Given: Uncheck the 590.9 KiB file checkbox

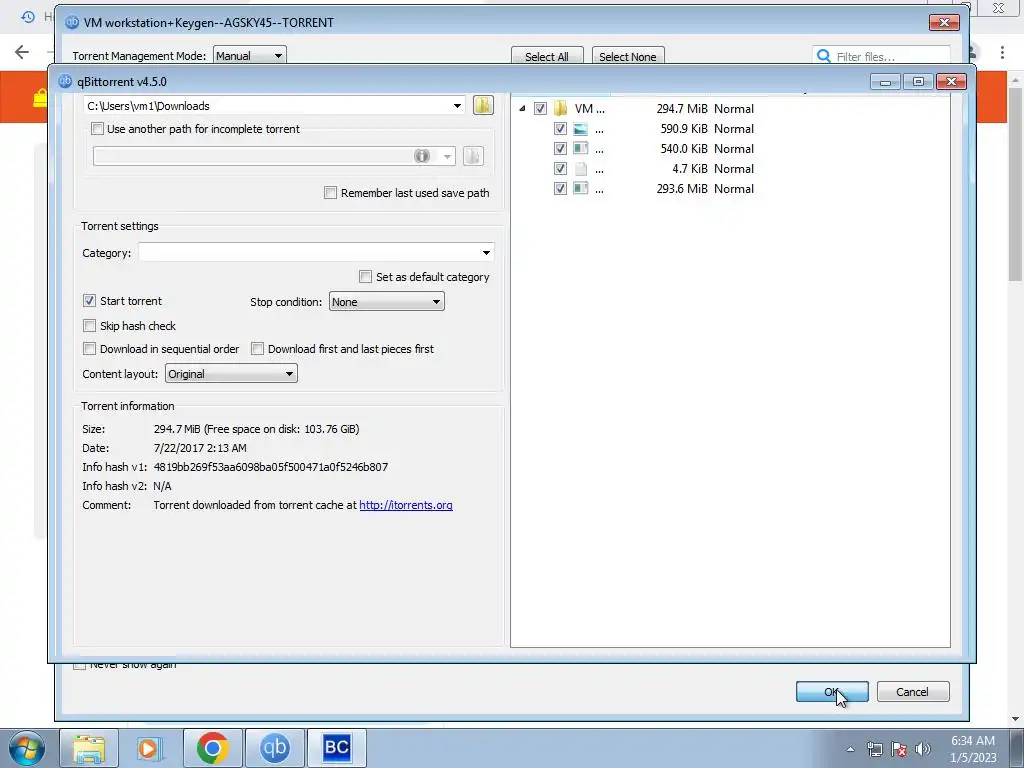Looking at the screenshot, I should click(560, 129).
